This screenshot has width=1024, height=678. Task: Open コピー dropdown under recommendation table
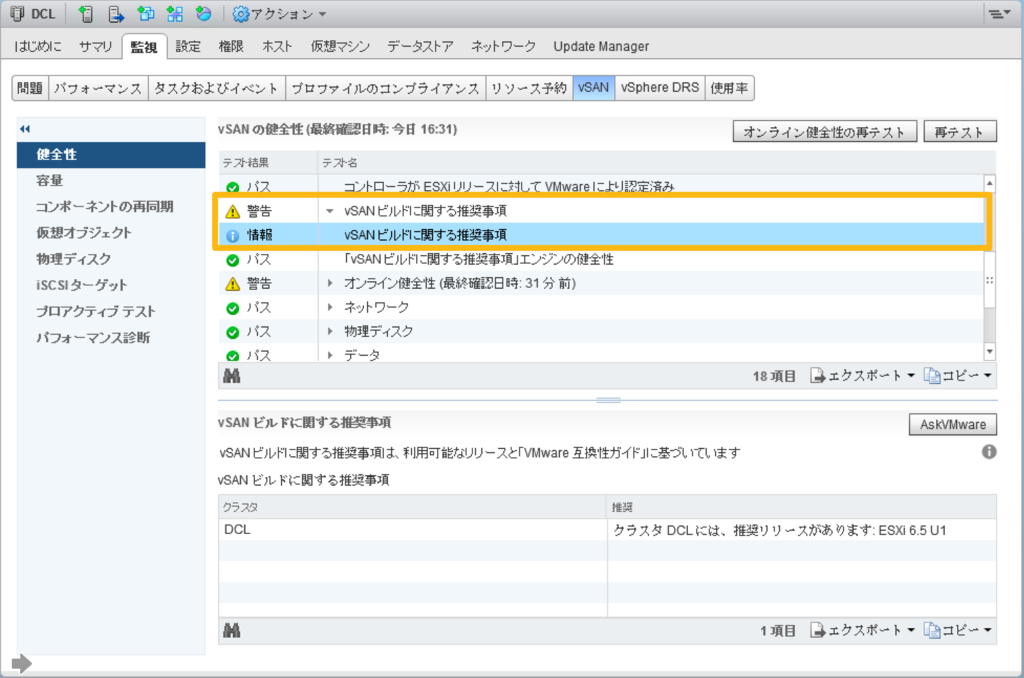(x=958, y=630)
